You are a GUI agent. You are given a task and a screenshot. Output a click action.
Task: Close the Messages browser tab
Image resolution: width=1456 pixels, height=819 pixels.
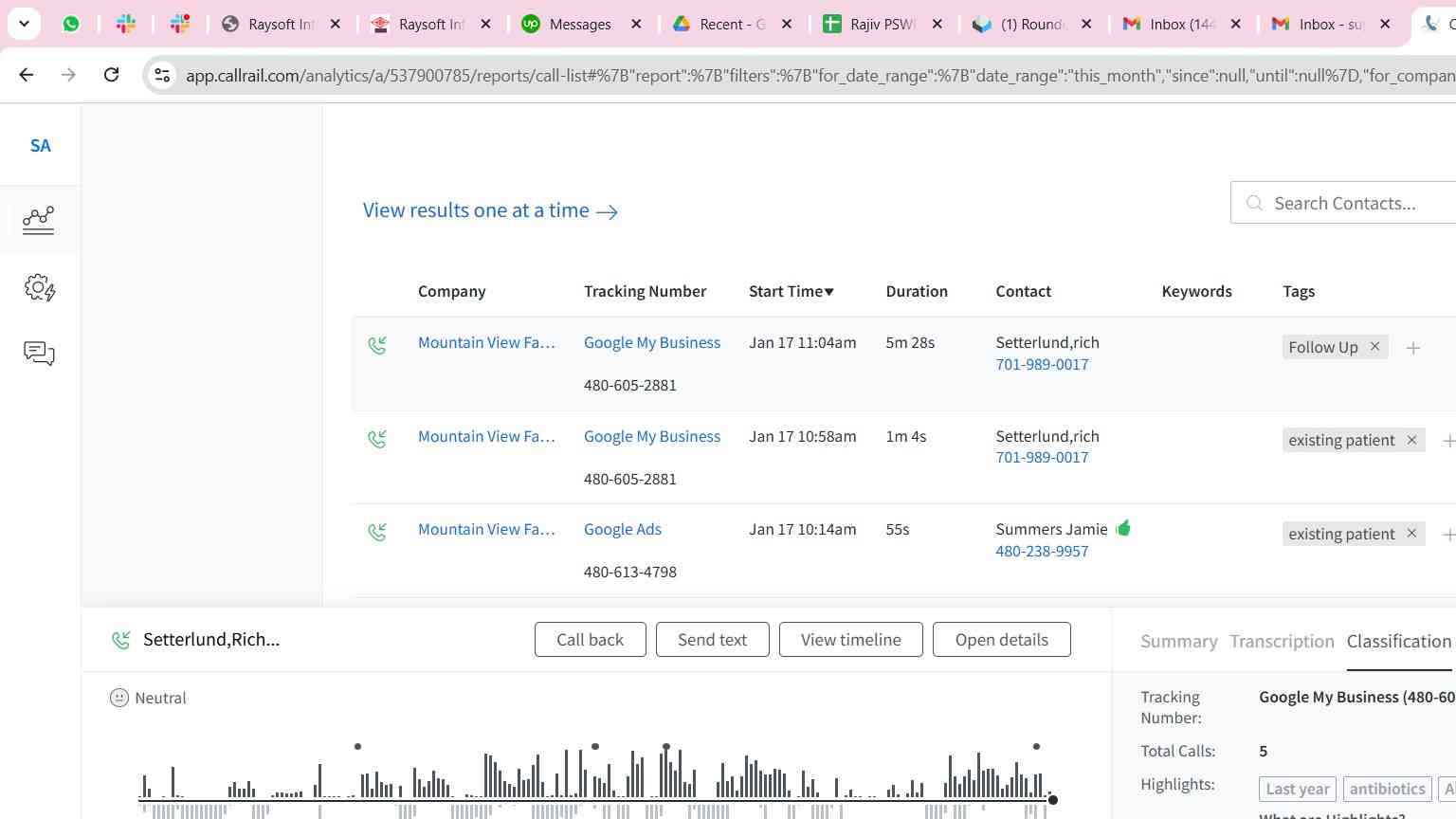pos(636,25)
